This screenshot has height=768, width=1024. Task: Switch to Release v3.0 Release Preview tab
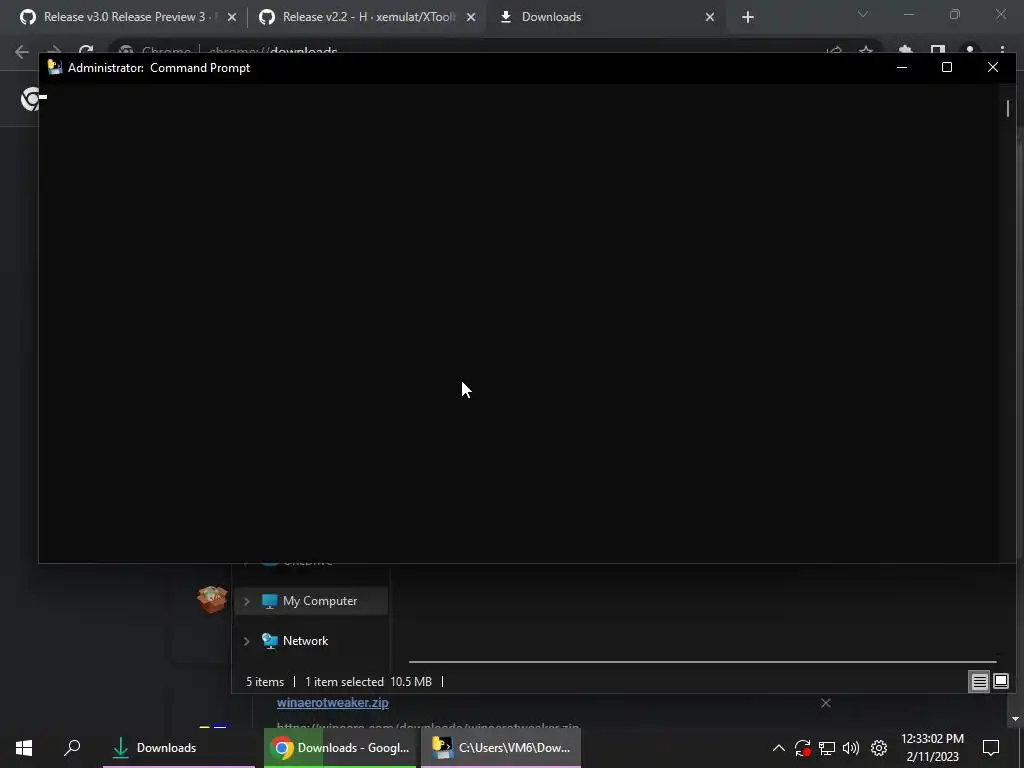tap(124, 17)
